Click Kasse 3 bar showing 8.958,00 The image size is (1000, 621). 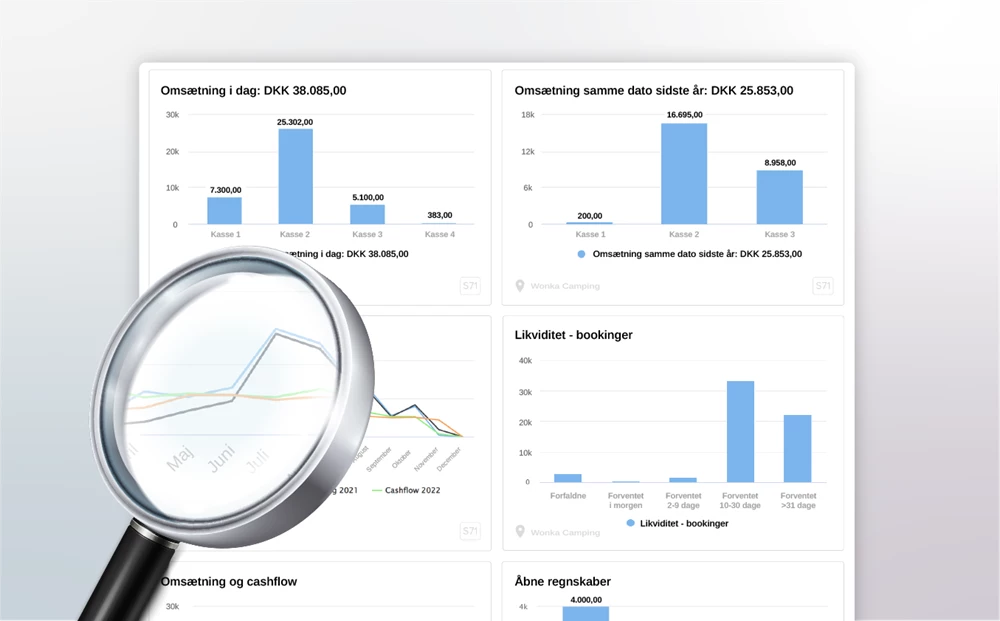pyautogui.click(x=779, y=197)
